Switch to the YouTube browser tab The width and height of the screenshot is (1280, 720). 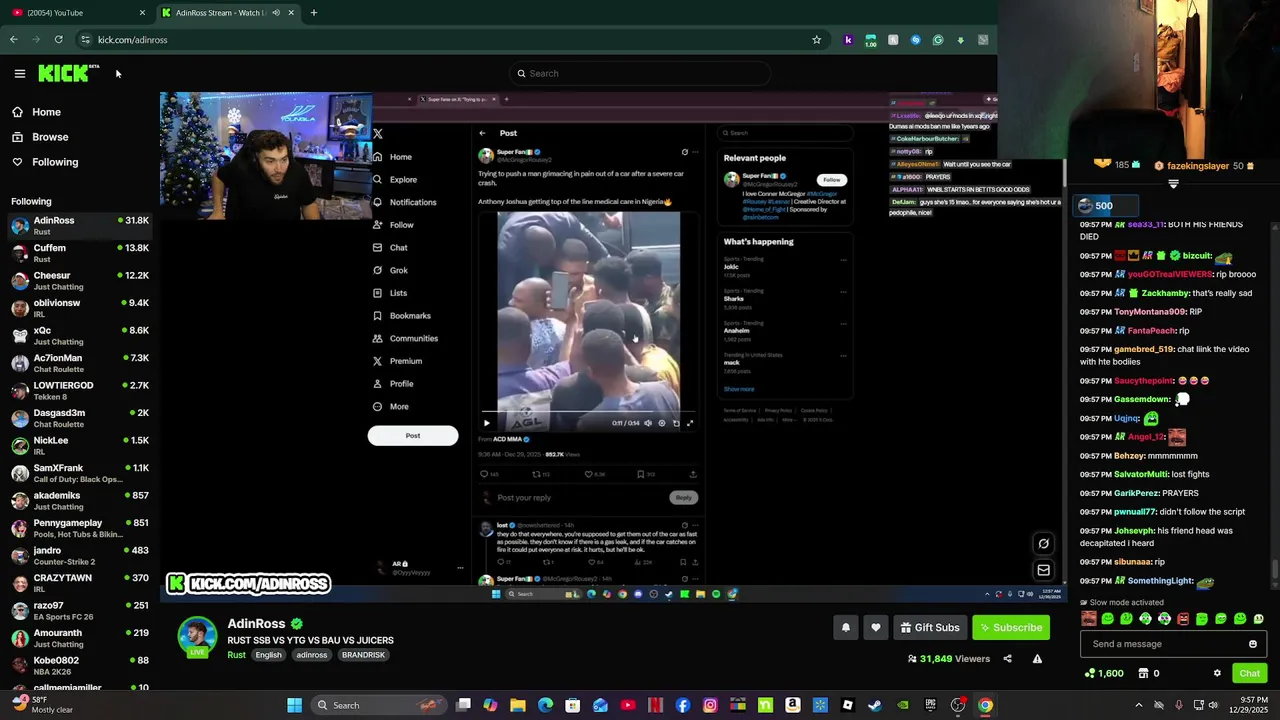click(76, 12)
